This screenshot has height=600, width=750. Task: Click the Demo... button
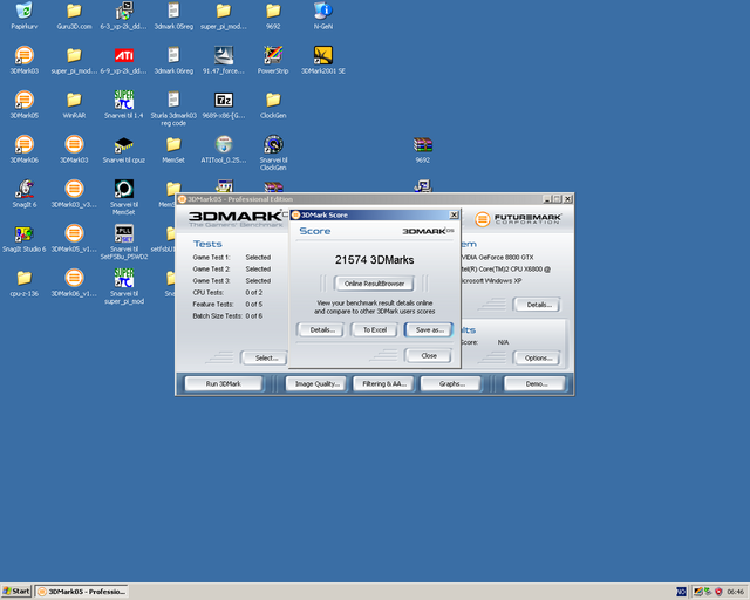(x=535, y=384)
